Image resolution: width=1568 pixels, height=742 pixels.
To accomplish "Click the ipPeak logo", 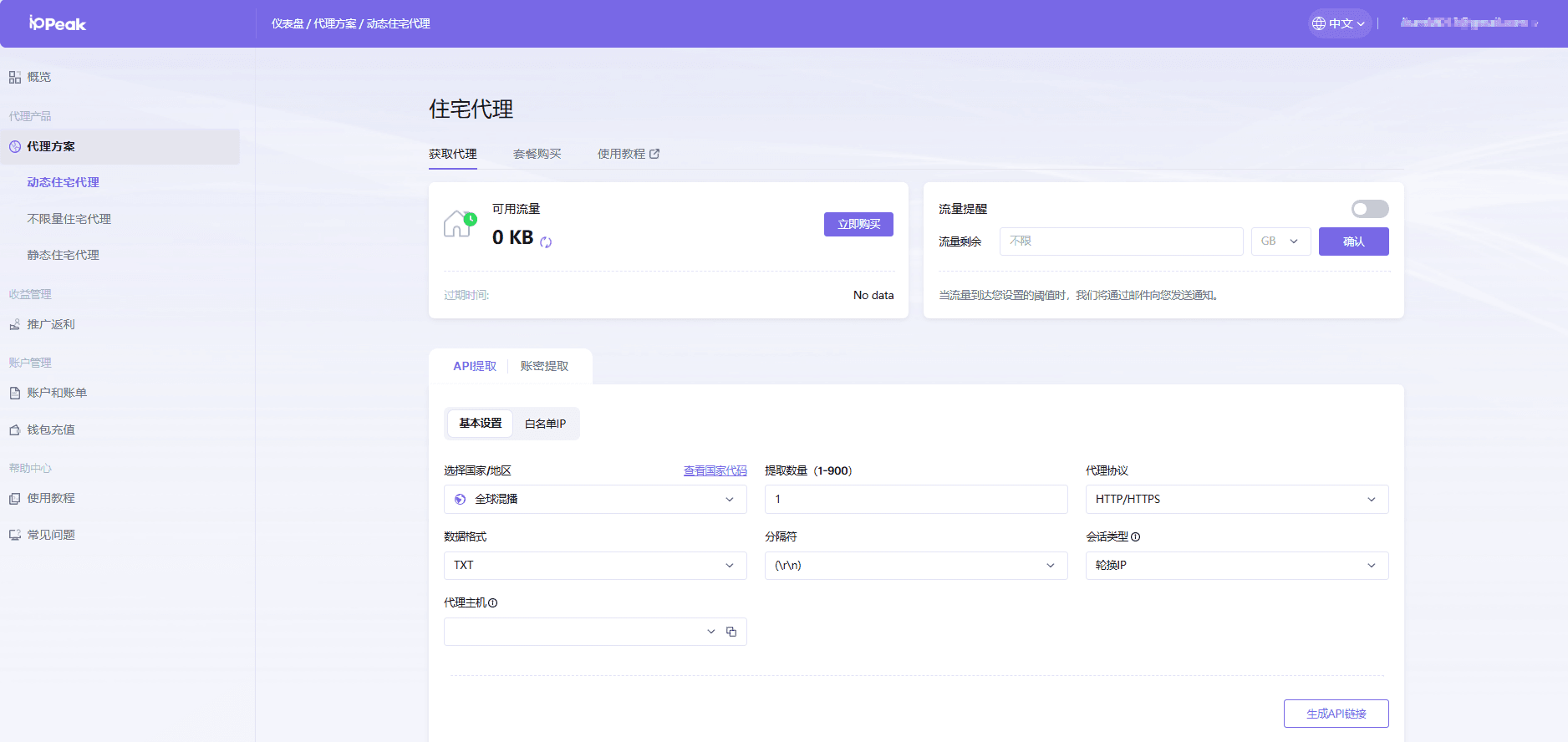I will point(57,23).
